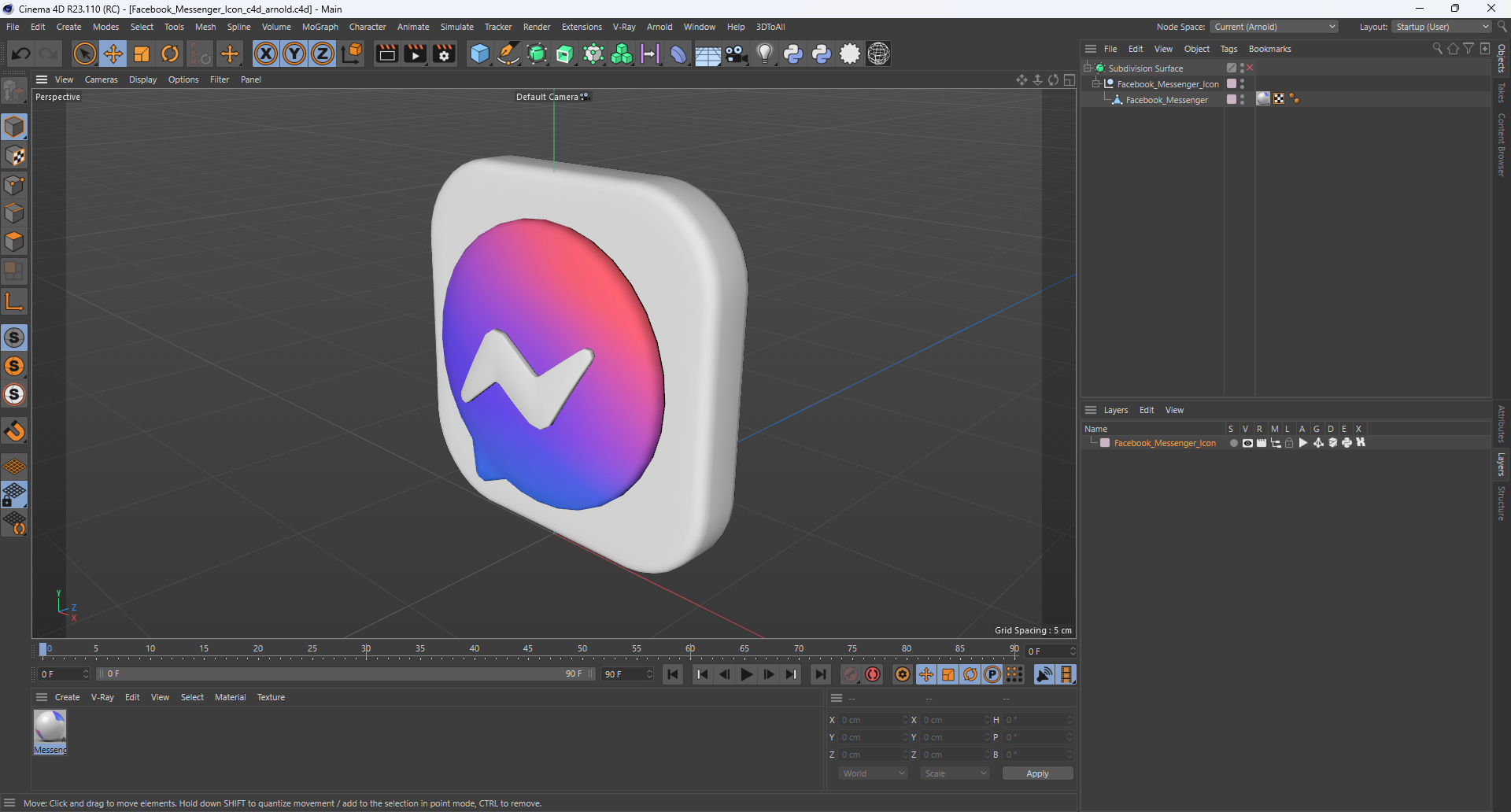
Task: Select the Rotate tool
Action: (170, 54)
